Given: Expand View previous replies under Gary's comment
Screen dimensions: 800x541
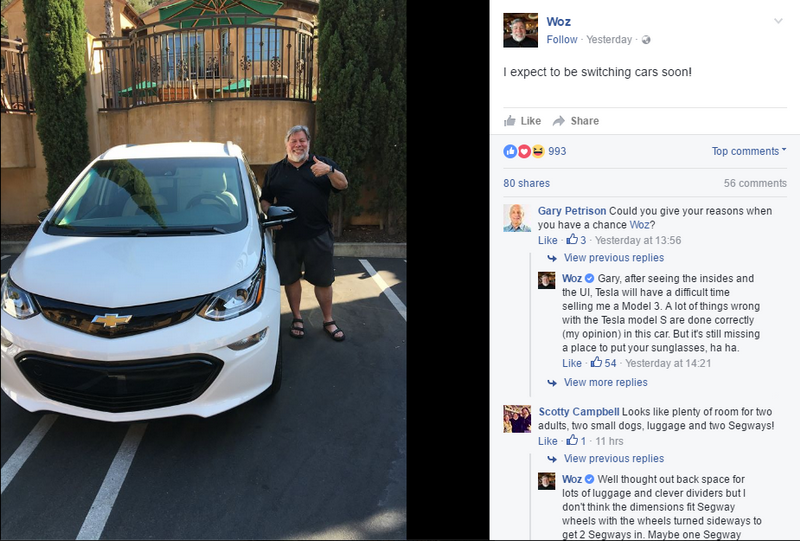Looking at the screenshot, I should point(614,258).
